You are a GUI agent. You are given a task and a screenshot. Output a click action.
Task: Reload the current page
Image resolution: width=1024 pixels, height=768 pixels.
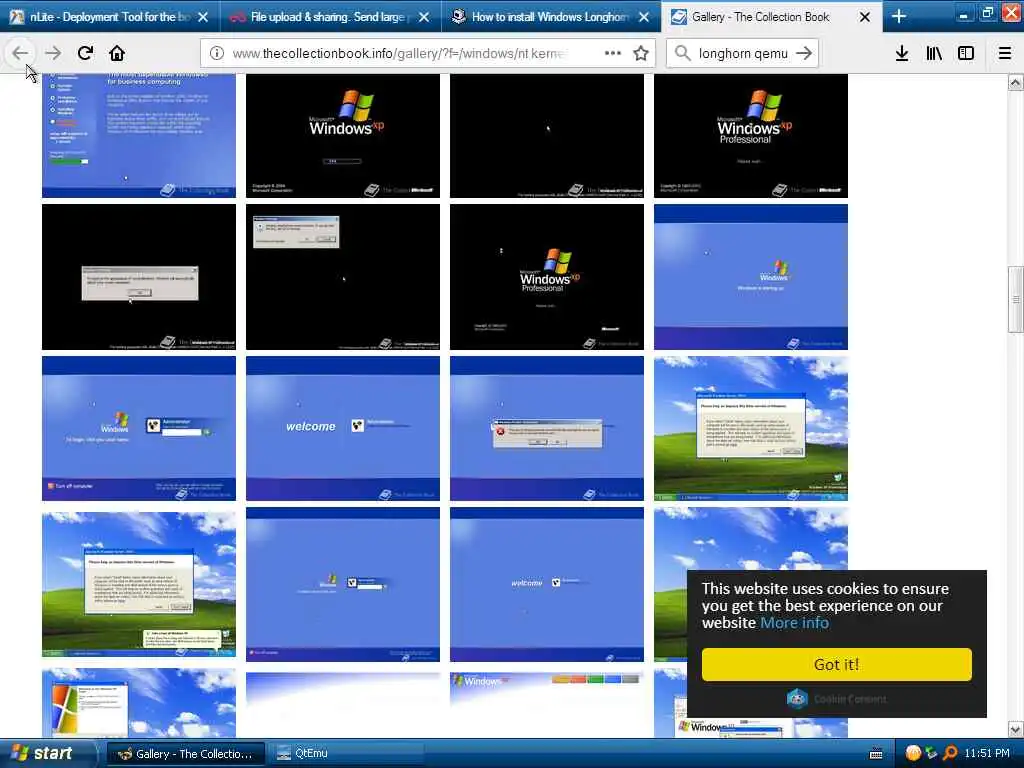(x=85, y=53)
